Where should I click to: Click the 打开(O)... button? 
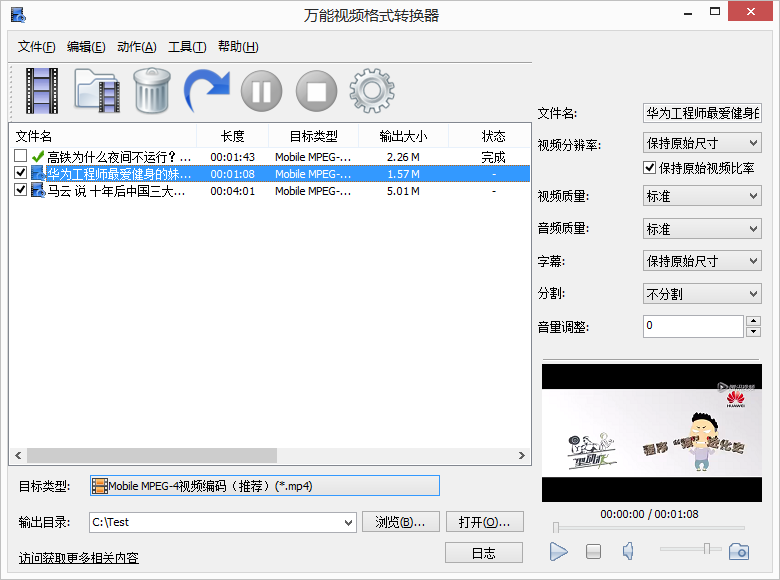(485, 522)
